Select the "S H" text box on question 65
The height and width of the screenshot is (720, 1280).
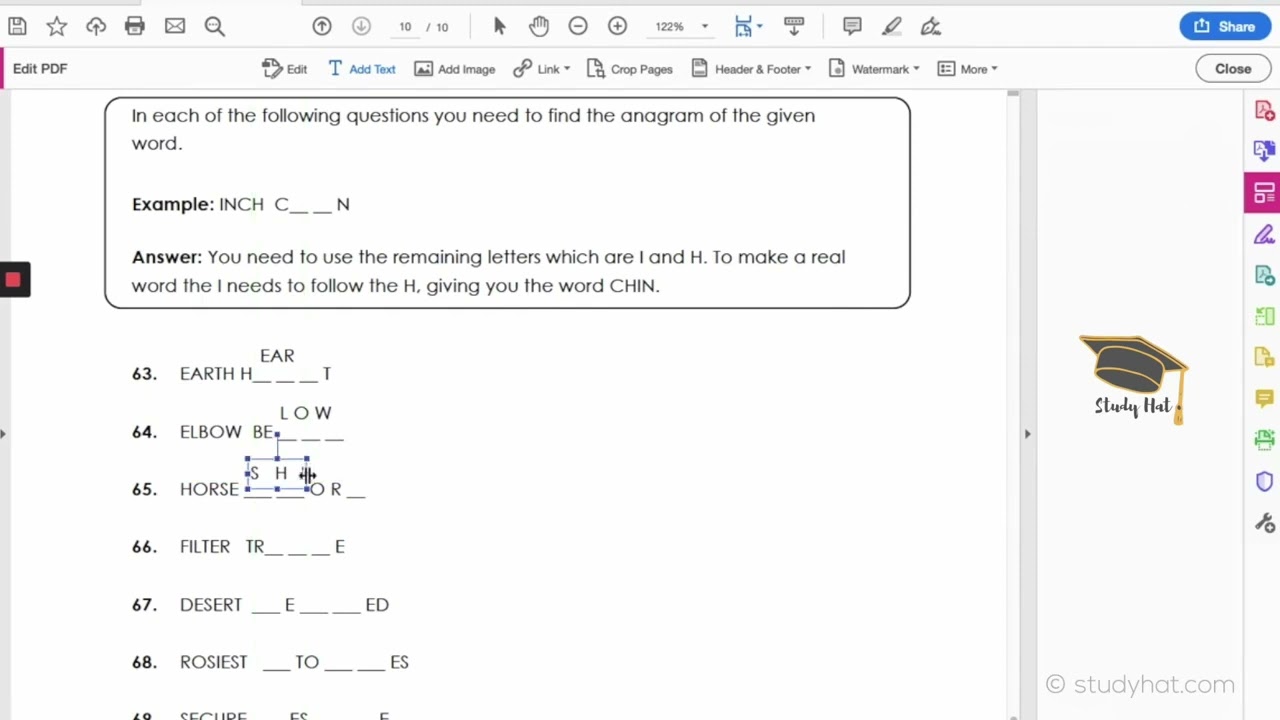pos(277,474)
